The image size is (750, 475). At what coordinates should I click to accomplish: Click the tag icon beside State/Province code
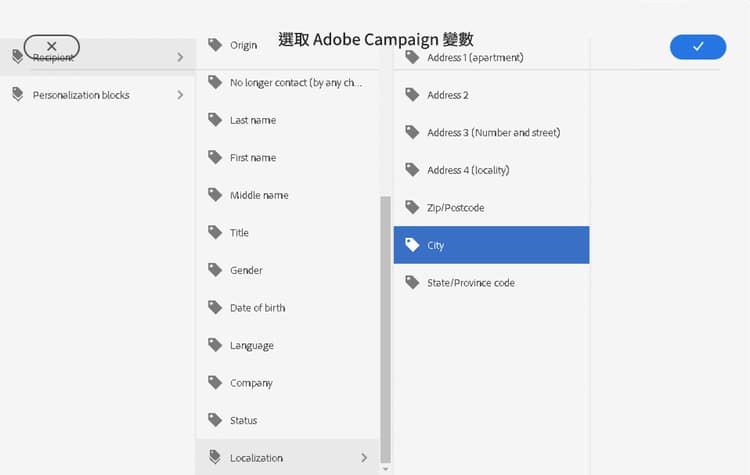pos(412,283)
